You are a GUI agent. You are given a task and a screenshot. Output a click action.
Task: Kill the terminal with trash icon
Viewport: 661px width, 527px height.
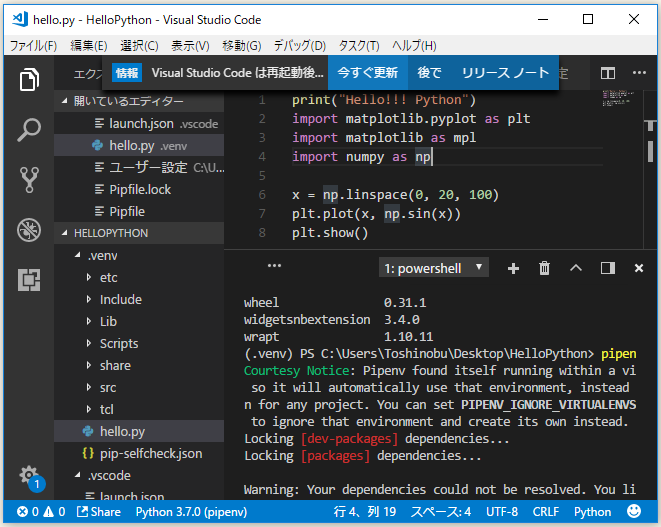pos(544,268)
